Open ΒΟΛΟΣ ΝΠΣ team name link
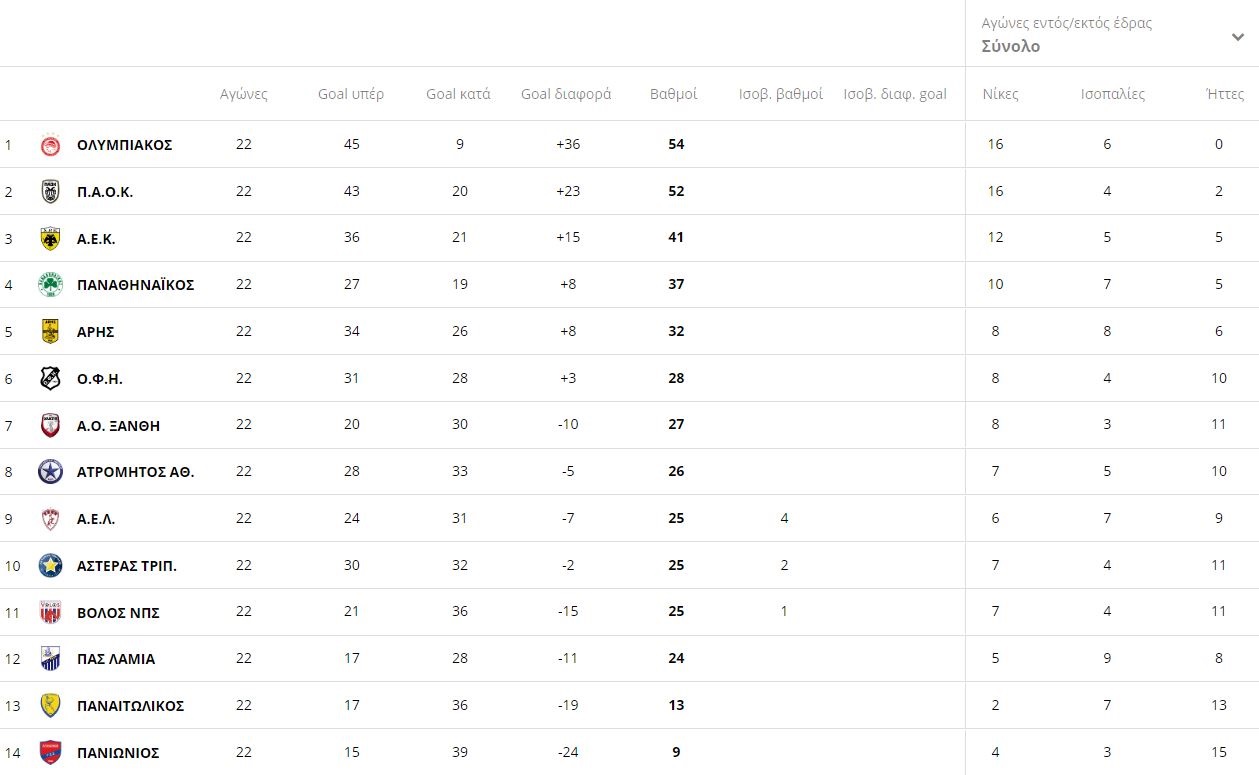The image size is (1259, 775). click(118, 612)
